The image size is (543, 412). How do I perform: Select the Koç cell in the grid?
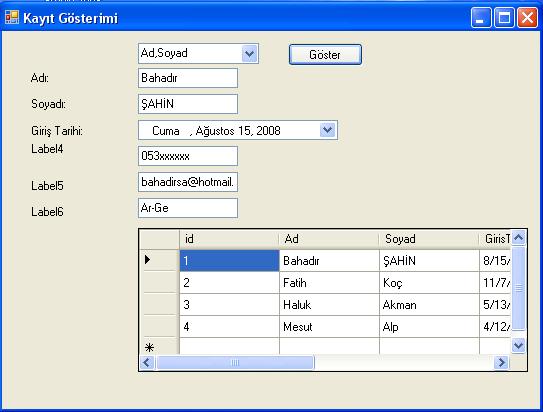[429, 283]
